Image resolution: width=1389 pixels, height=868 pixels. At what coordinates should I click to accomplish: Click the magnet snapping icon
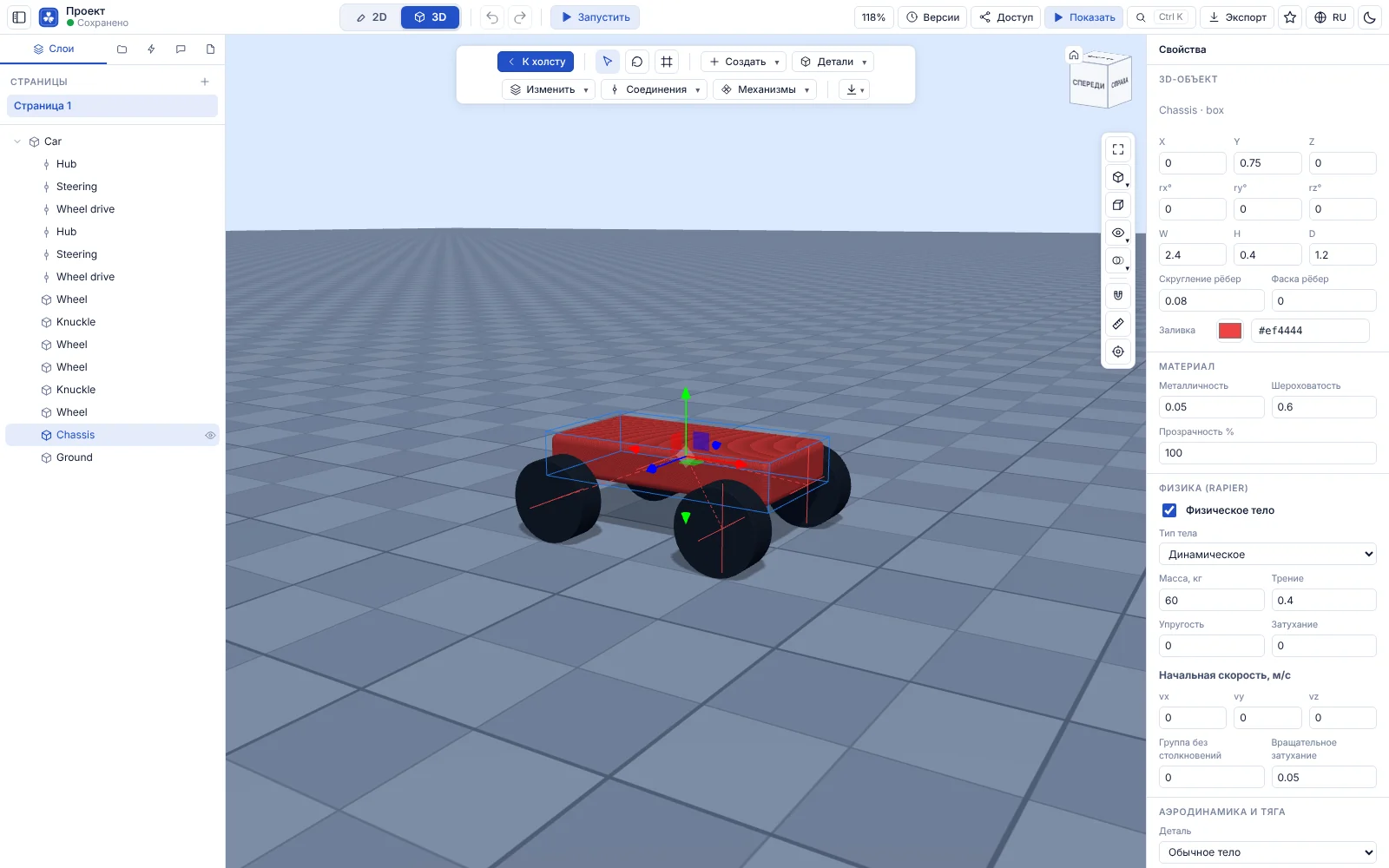pyautogui.click(x=1118, y=295)
